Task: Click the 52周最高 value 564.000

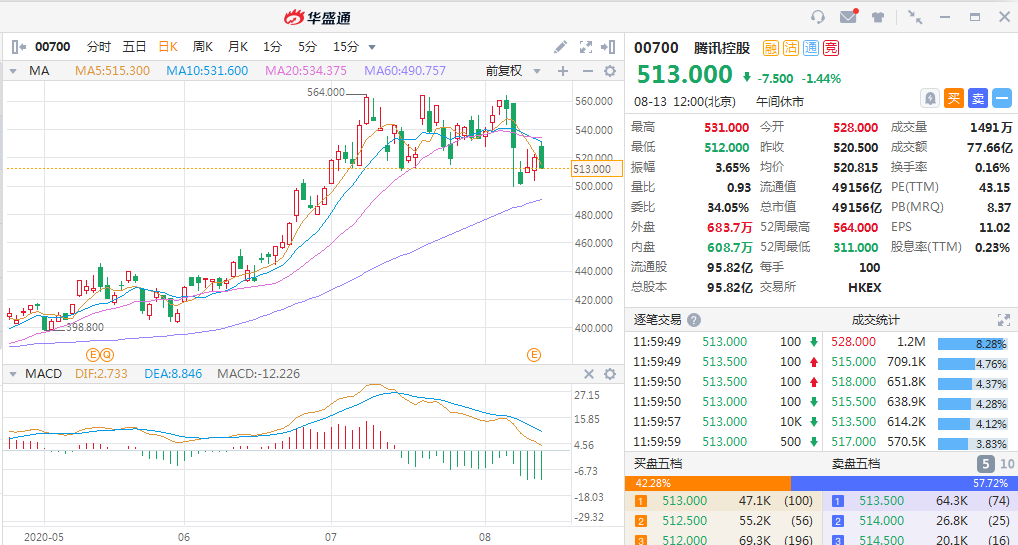Action: (x=856, y=227)
